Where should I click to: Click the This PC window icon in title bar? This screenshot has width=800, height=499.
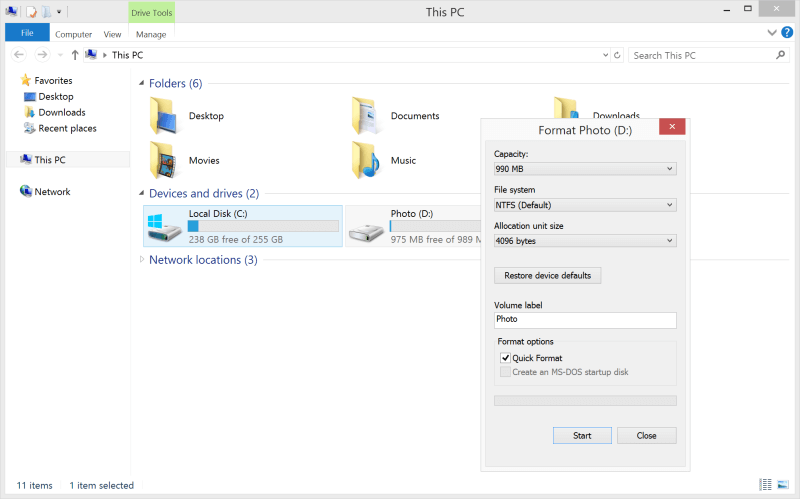[x=11, y=11]
